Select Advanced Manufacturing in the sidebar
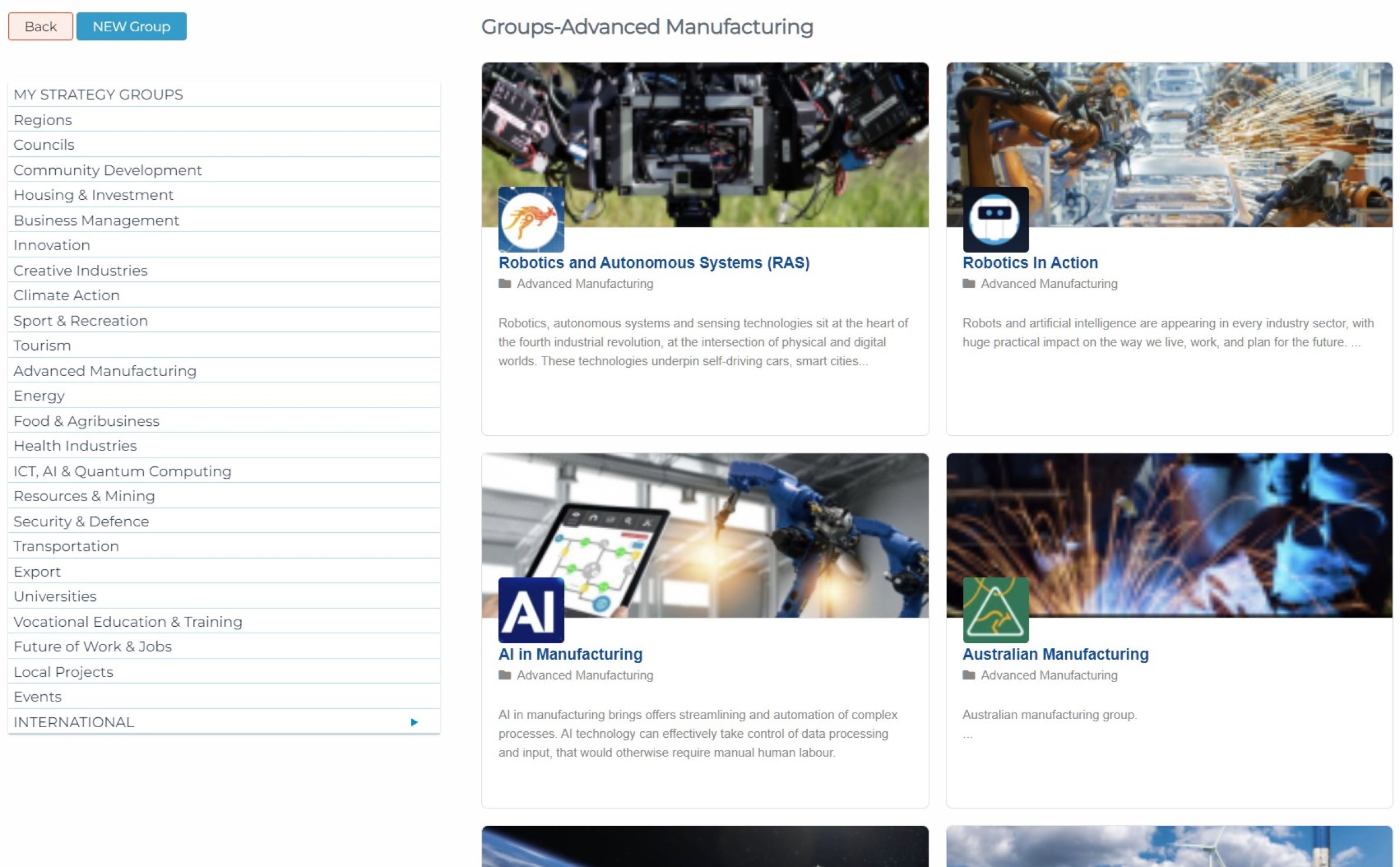Viewport: 1400px width, 867px height. coord(224,371)
